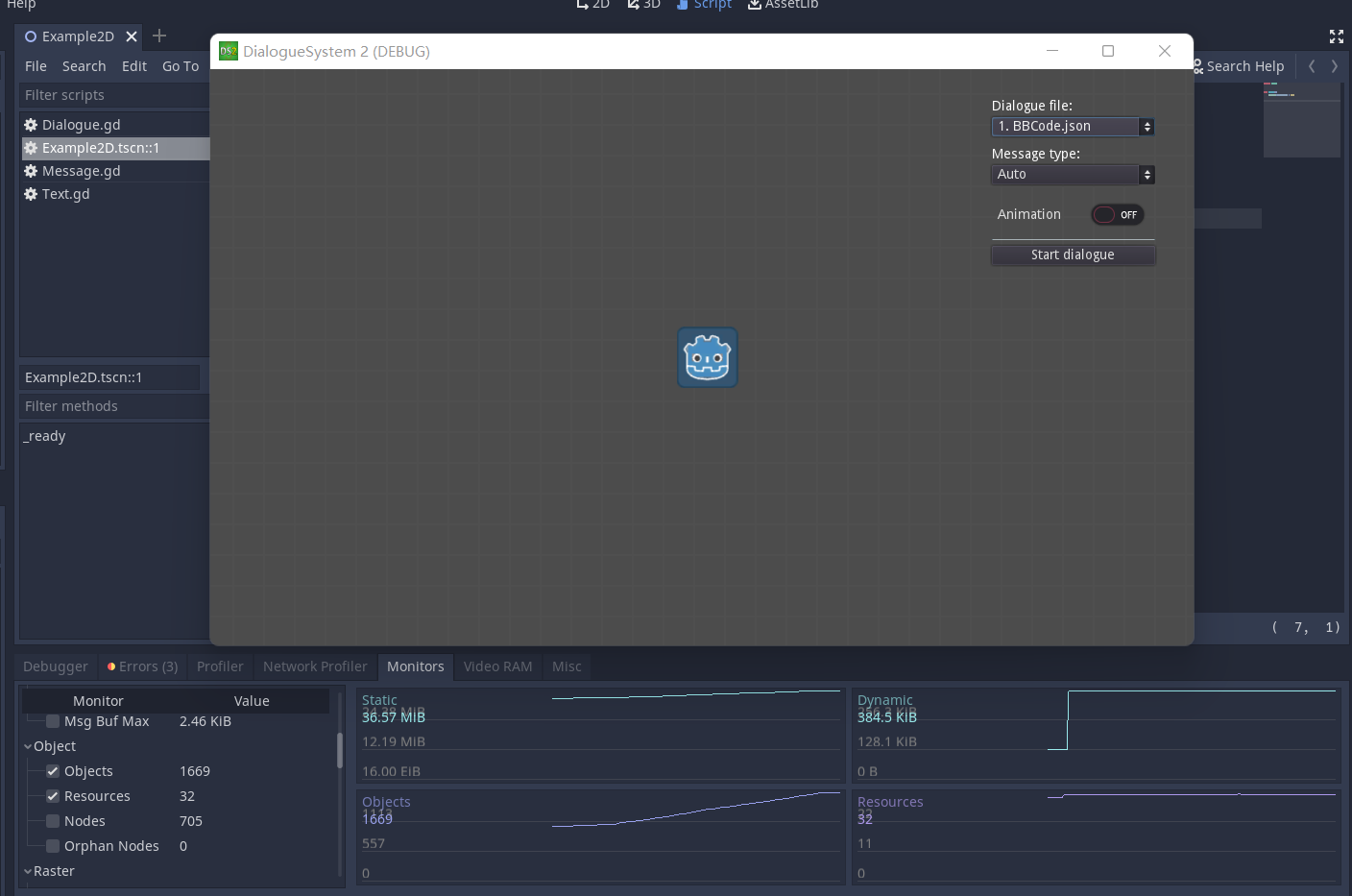This screenshot has width=1352, height=896.
Task: Click the gear icon next to Text.gd
Action: click(31, 194)
